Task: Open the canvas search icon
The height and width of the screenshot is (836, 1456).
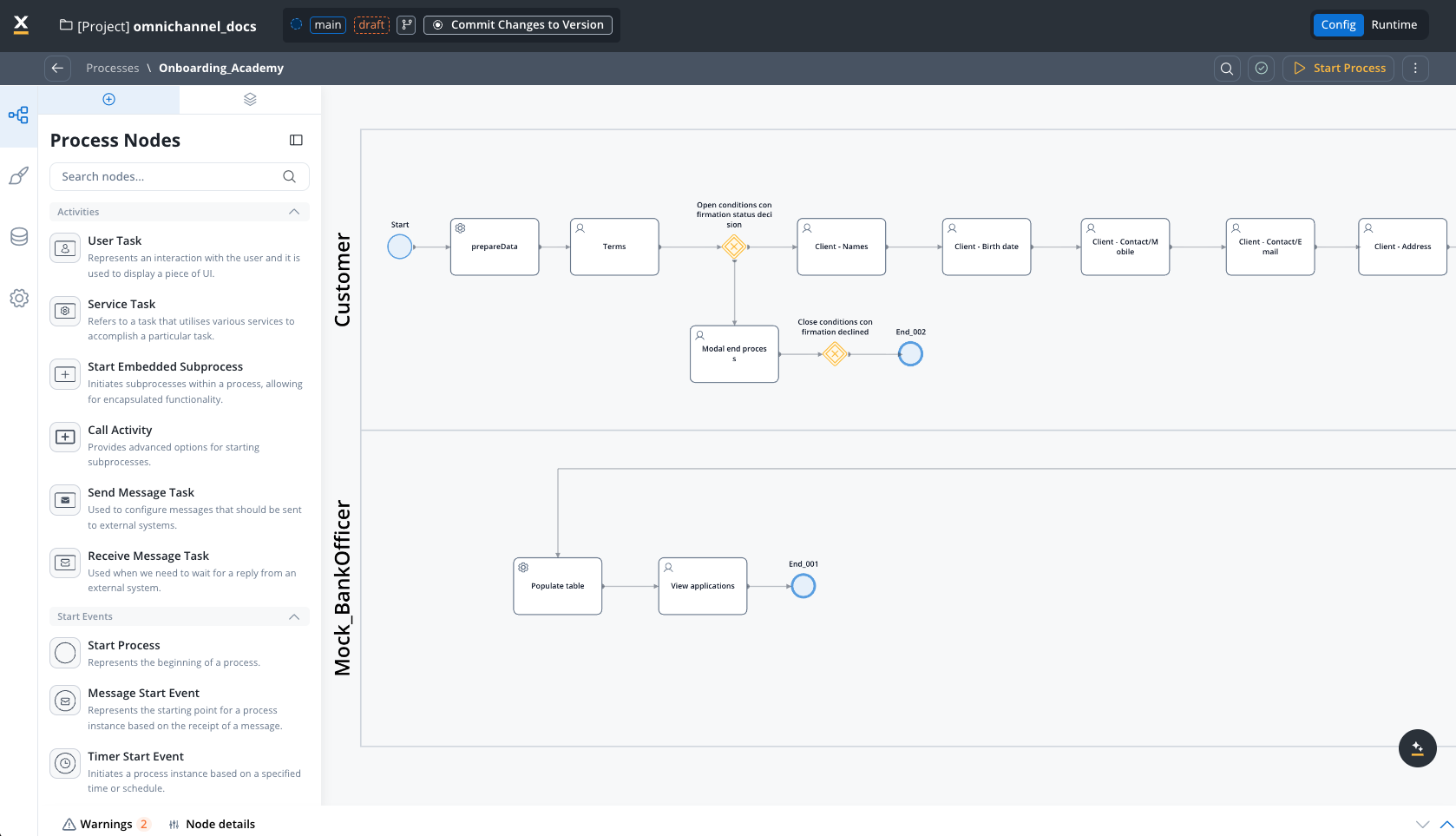Action: [1226, 69]
